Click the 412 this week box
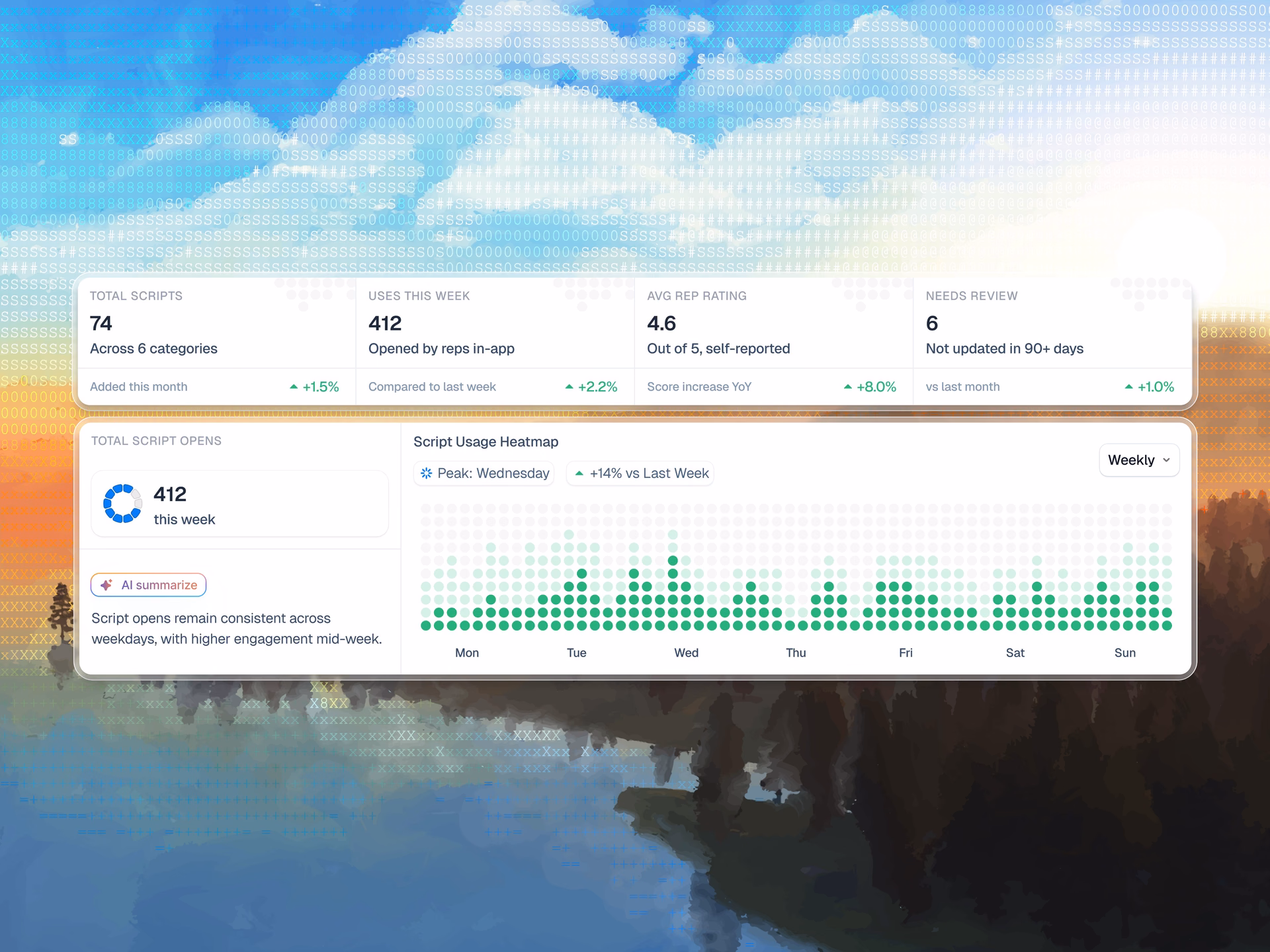1270x952 pixels. [x=239, y=504]
